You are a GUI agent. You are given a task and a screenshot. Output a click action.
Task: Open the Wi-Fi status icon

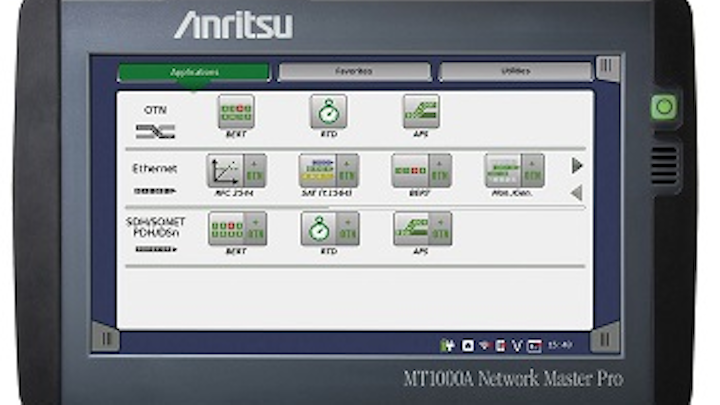coord(484,345)
